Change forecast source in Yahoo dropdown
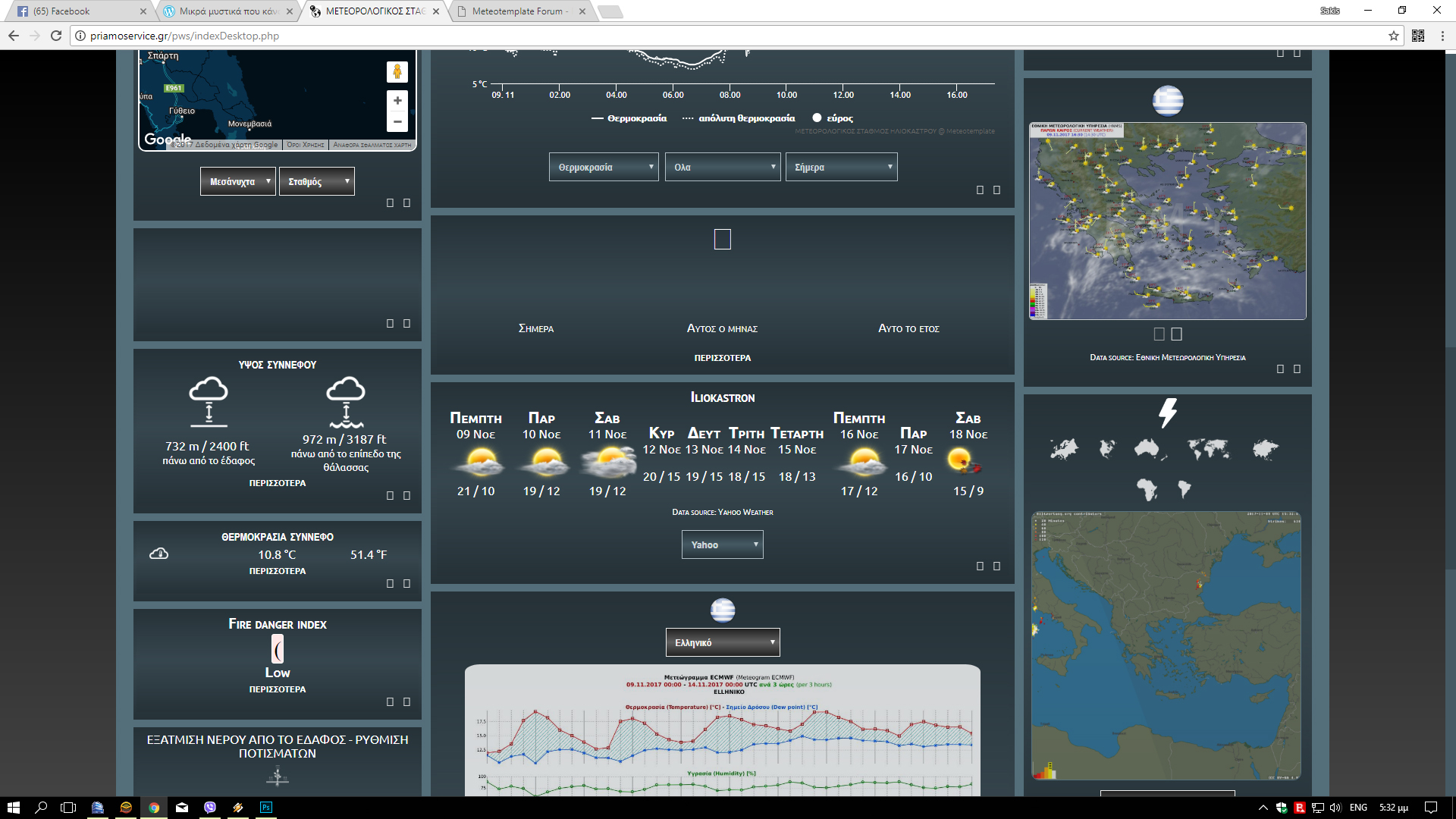1456x819 pixels. 723,544
